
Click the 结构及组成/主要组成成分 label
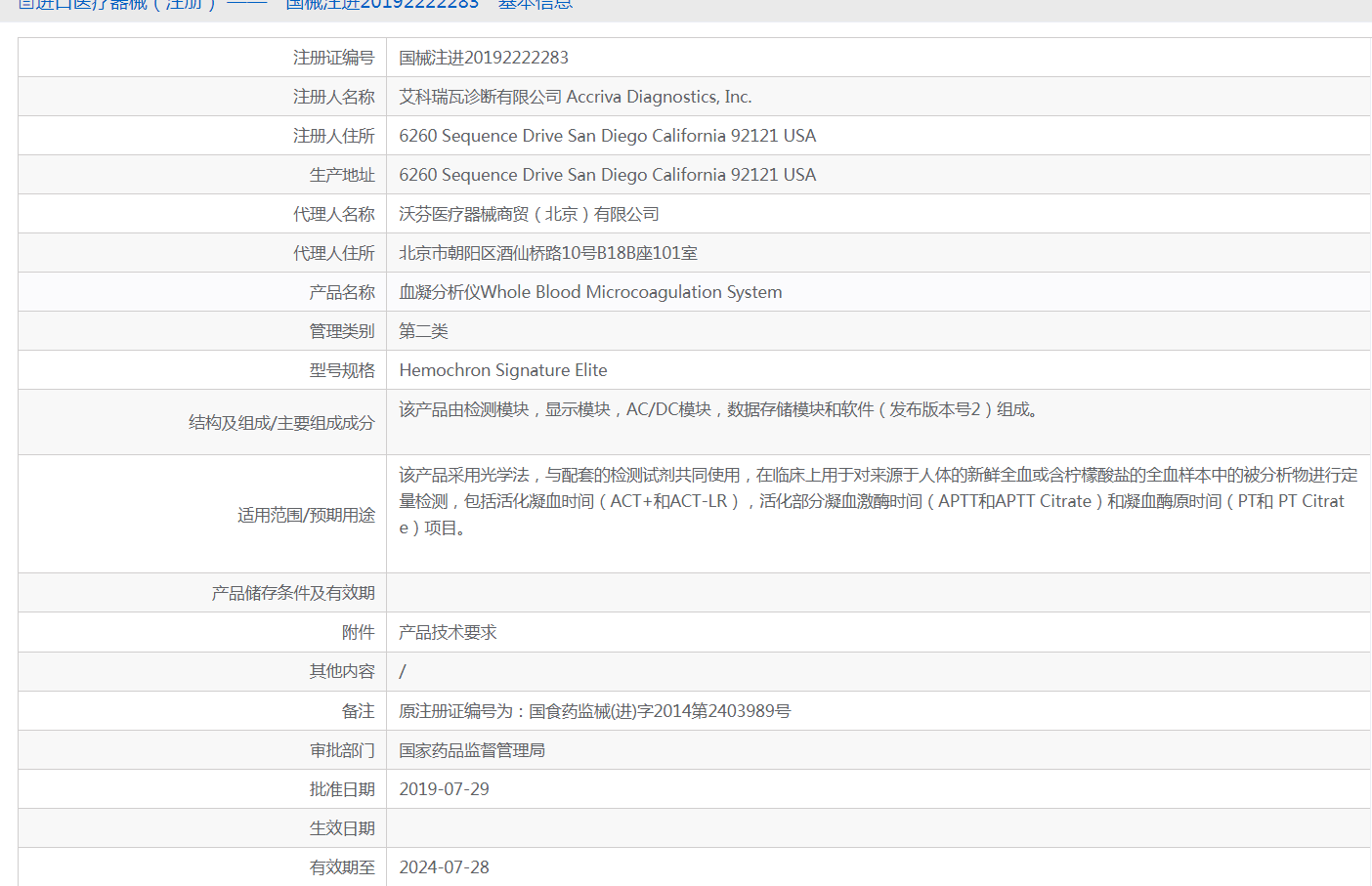[281, 423]
